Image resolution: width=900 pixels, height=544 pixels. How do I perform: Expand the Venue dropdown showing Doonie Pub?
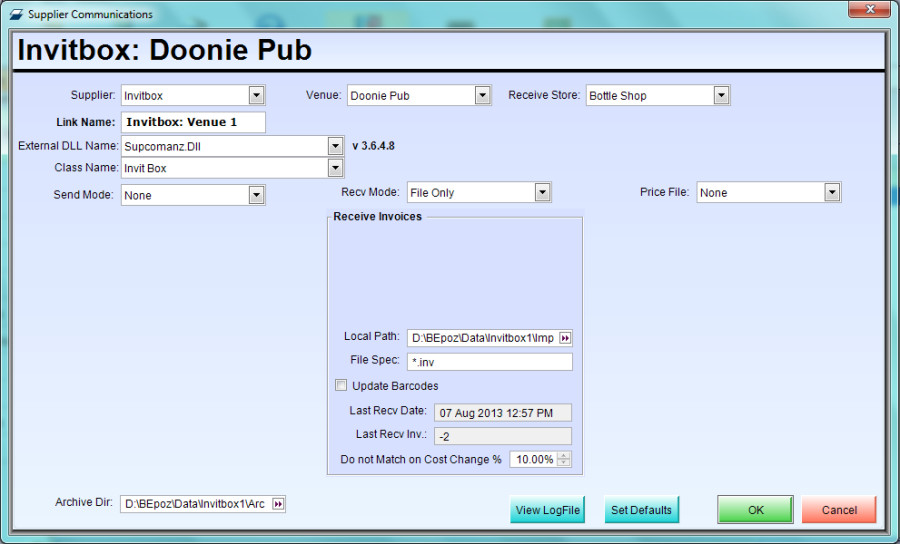coord(483,95)
